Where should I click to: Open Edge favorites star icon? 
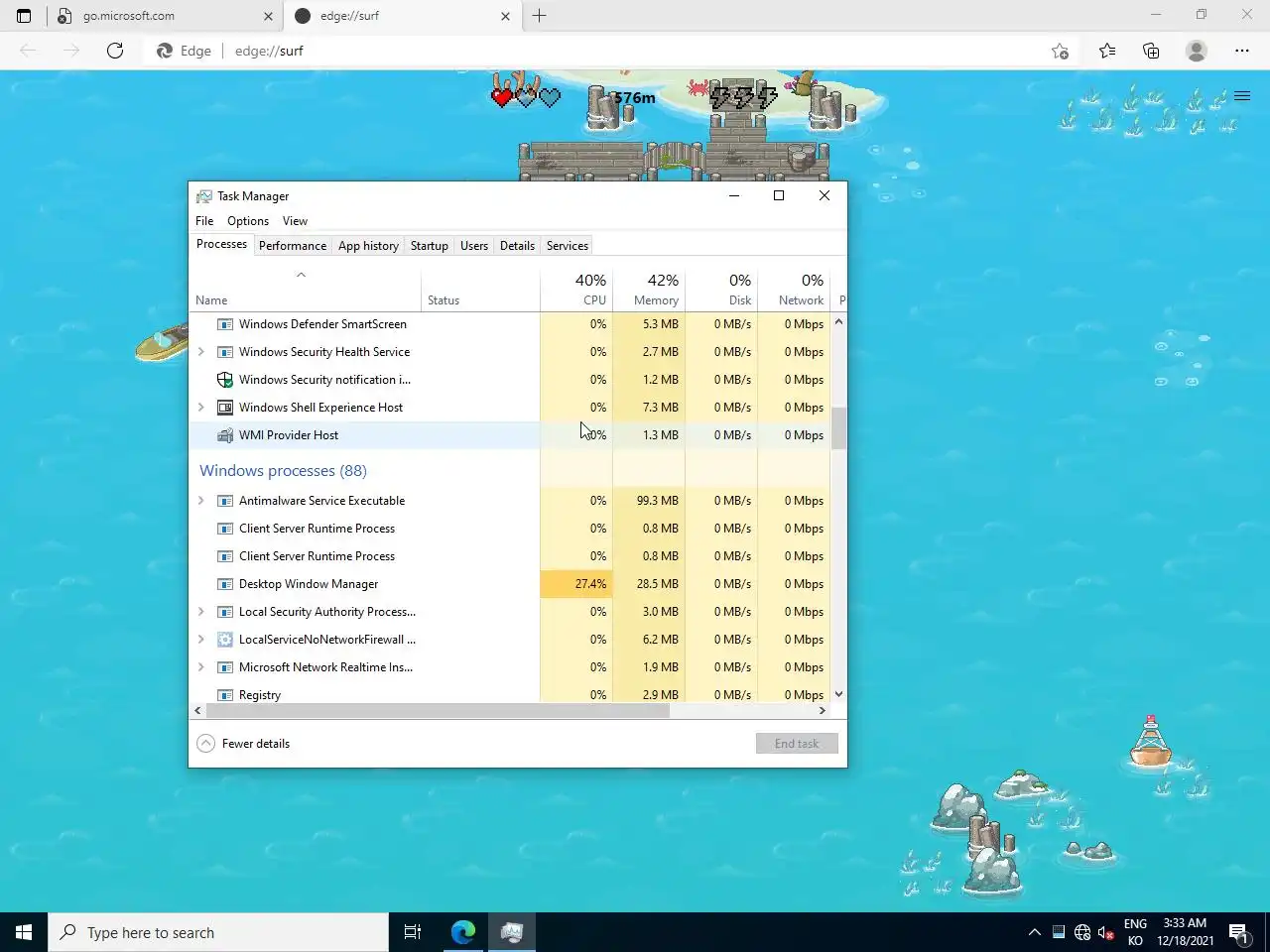1107,51
